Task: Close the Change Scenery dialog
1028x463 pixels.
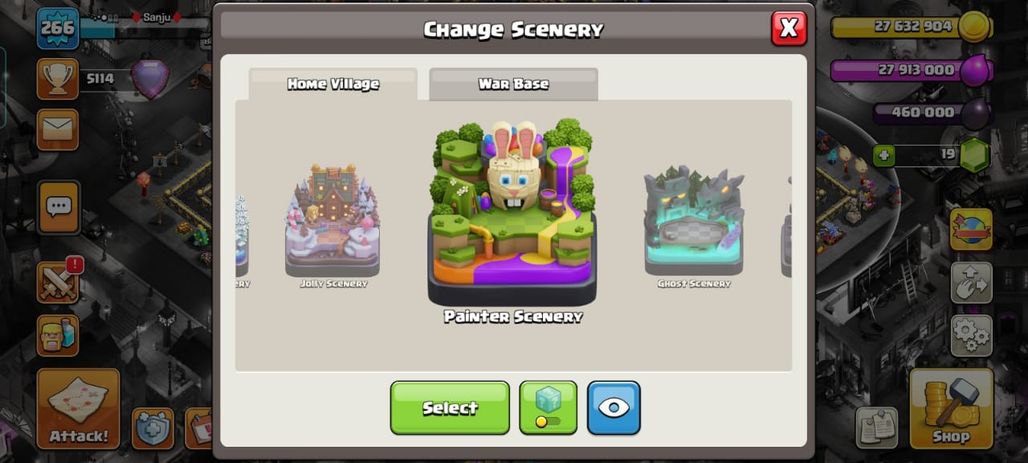Action: pos(789,28)
